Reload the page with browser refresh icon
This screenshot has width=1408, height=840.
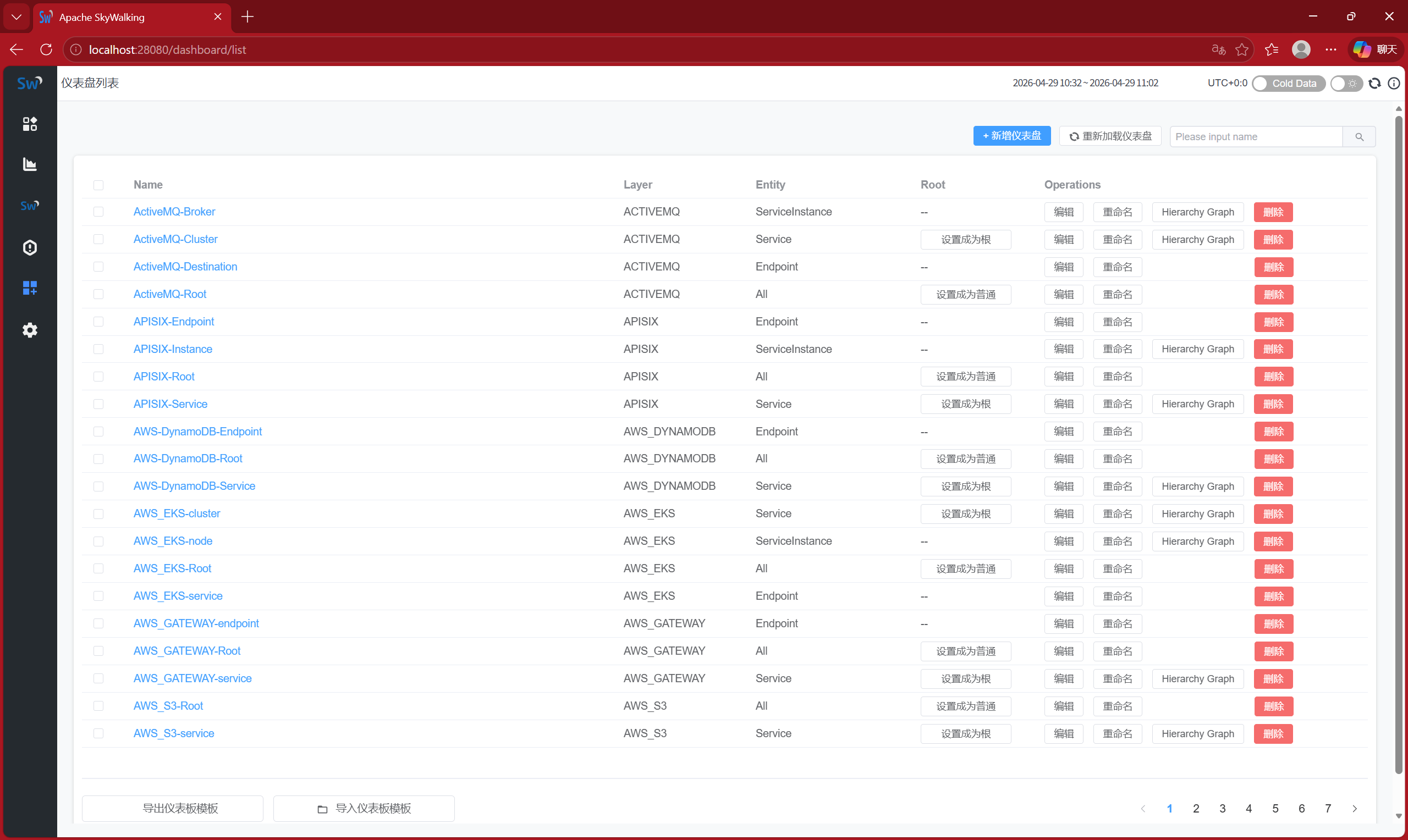coord(46,50)
